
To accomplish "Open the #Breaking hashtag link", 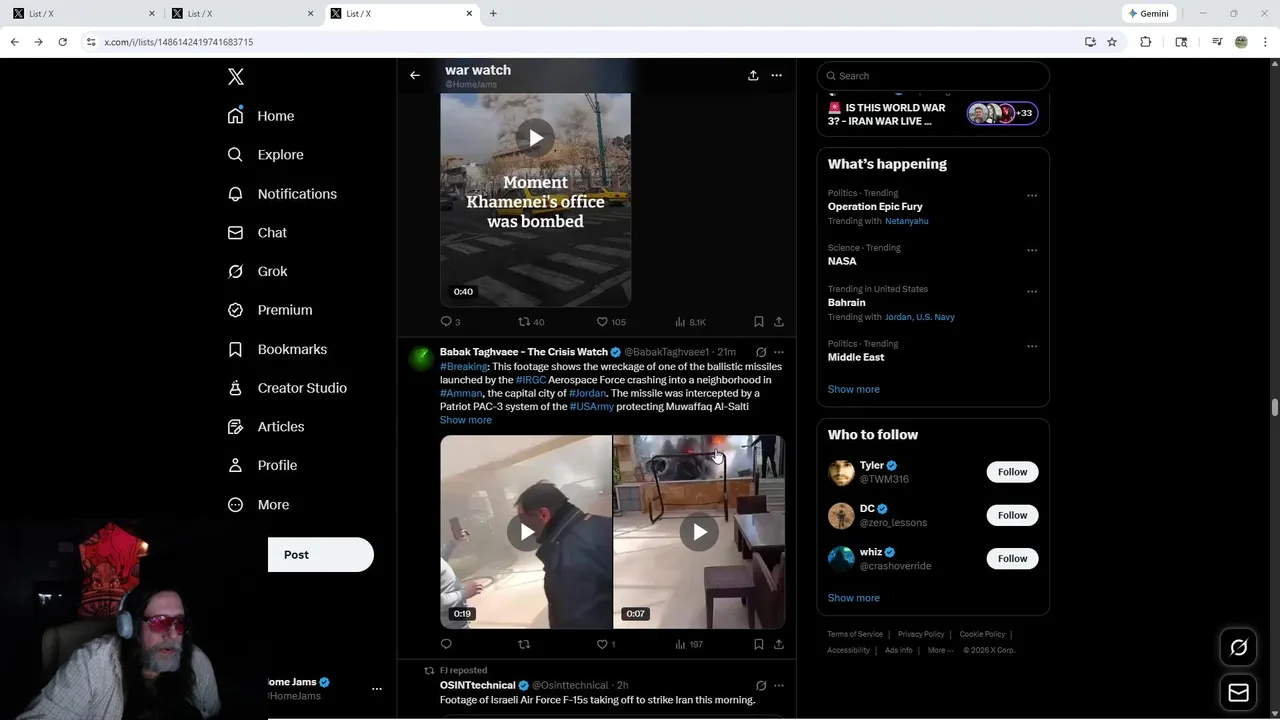I will [464, 367].
